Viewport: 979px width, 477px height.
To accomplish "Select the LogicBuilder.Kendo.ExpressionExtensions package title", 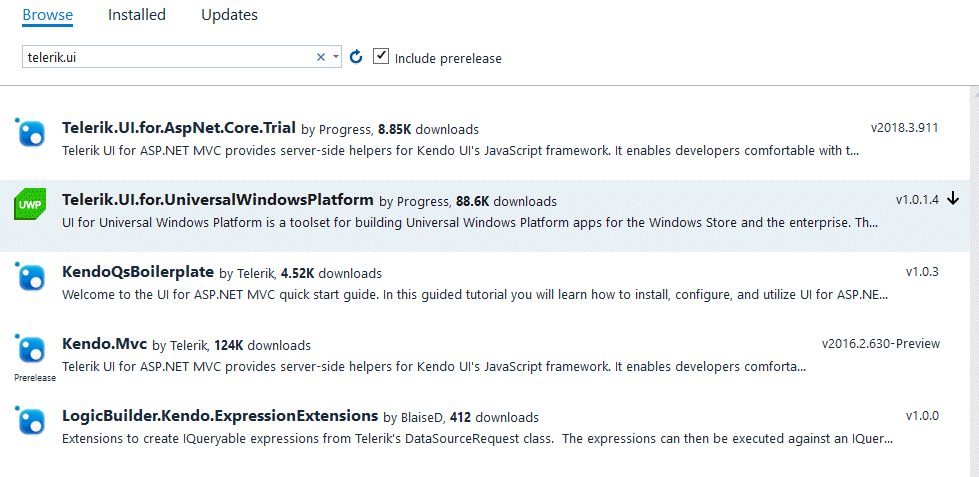I will click(x=219, y=416).
